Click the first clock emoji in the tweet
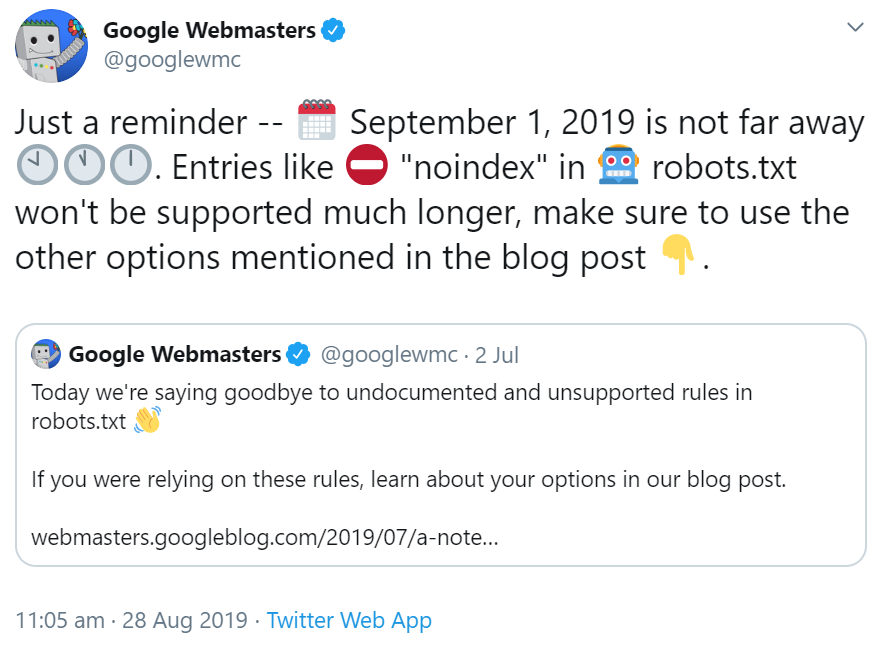Viewport: 883px width, 651px height. coord(35,165)
